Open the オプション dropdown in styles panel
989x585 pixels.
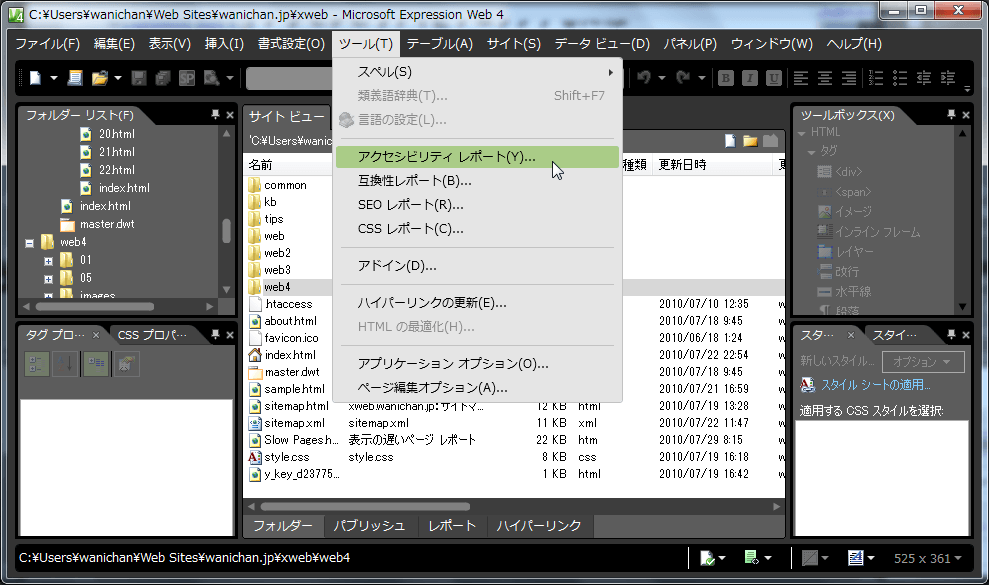click(921, 362)
